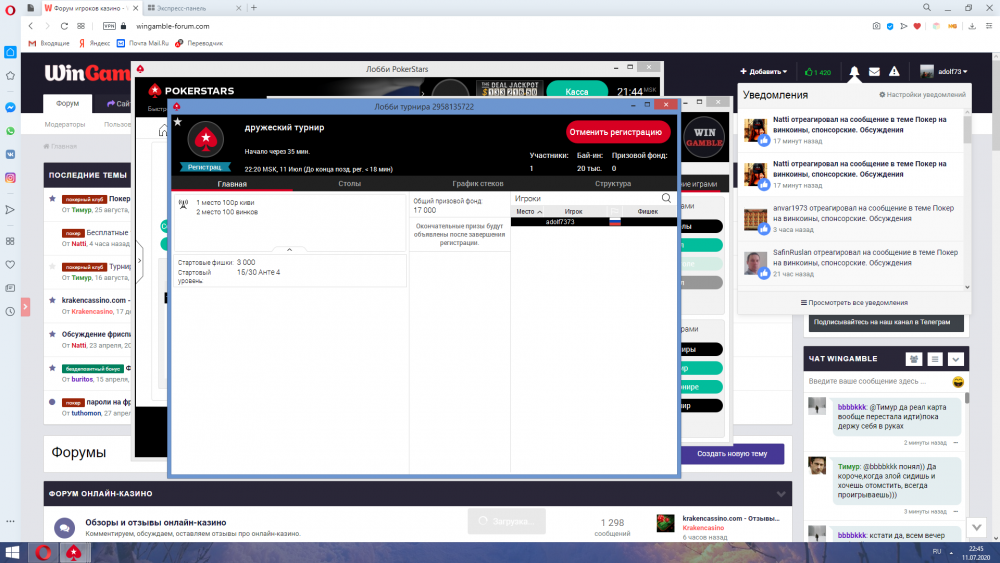Open Просмотреть все уведомления link
The image size is (1000, 563).
tap(854, 303)
